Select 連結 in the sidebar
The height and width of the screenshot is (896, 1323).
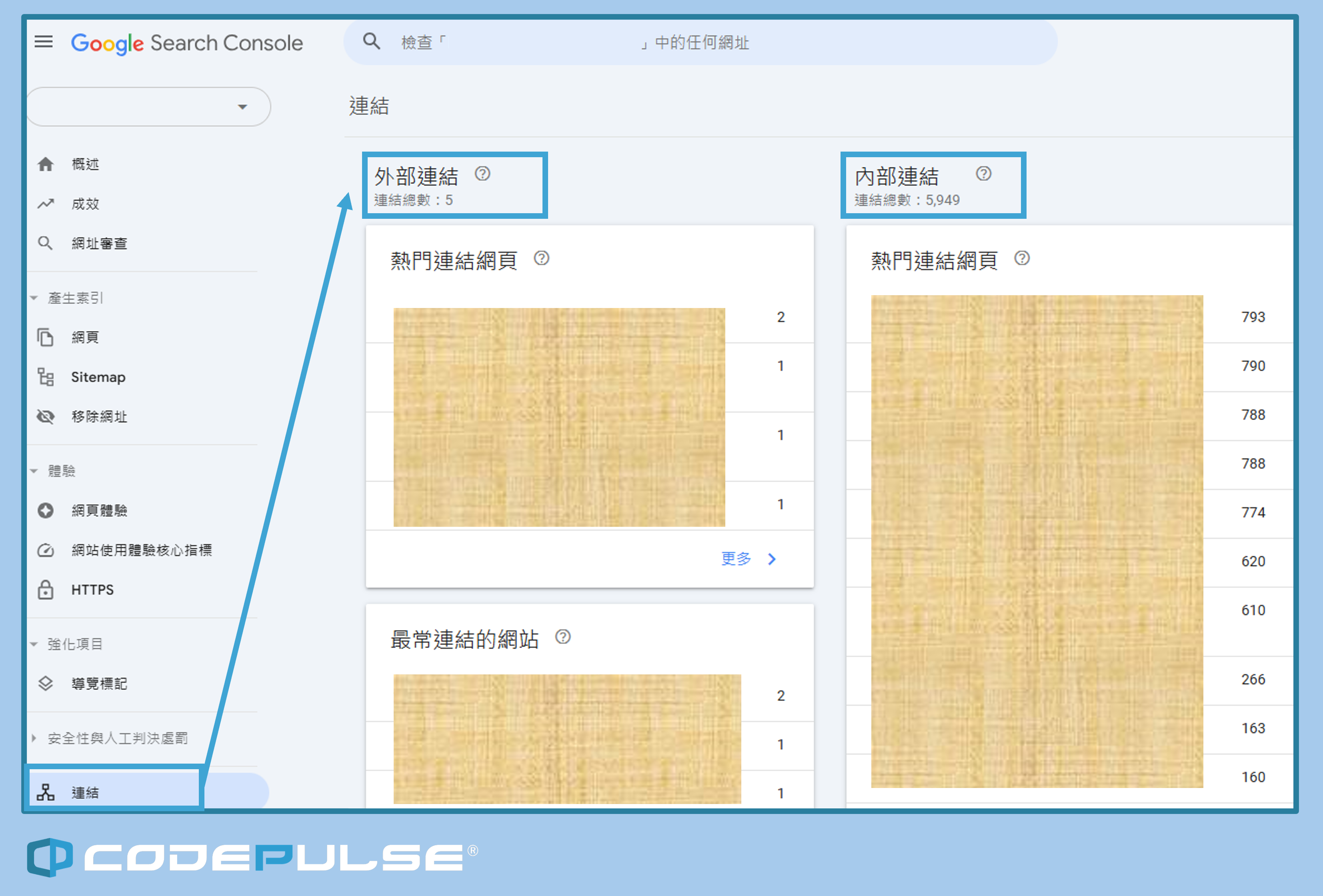coord(85,792)
